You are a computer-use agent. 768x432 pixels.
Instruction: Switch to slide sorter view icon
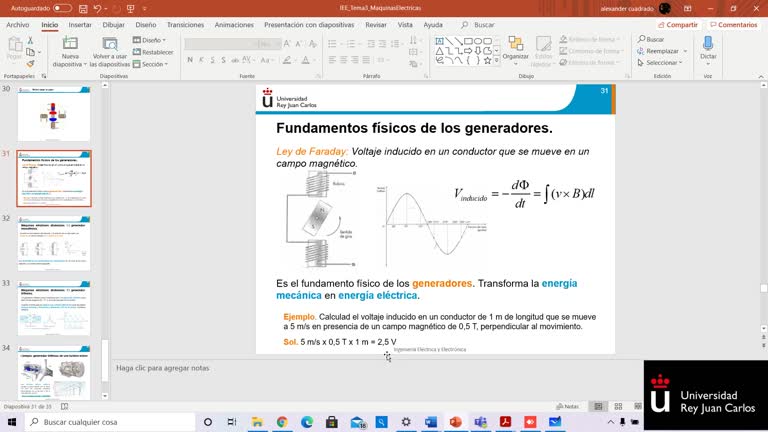[x=618, y=407]
